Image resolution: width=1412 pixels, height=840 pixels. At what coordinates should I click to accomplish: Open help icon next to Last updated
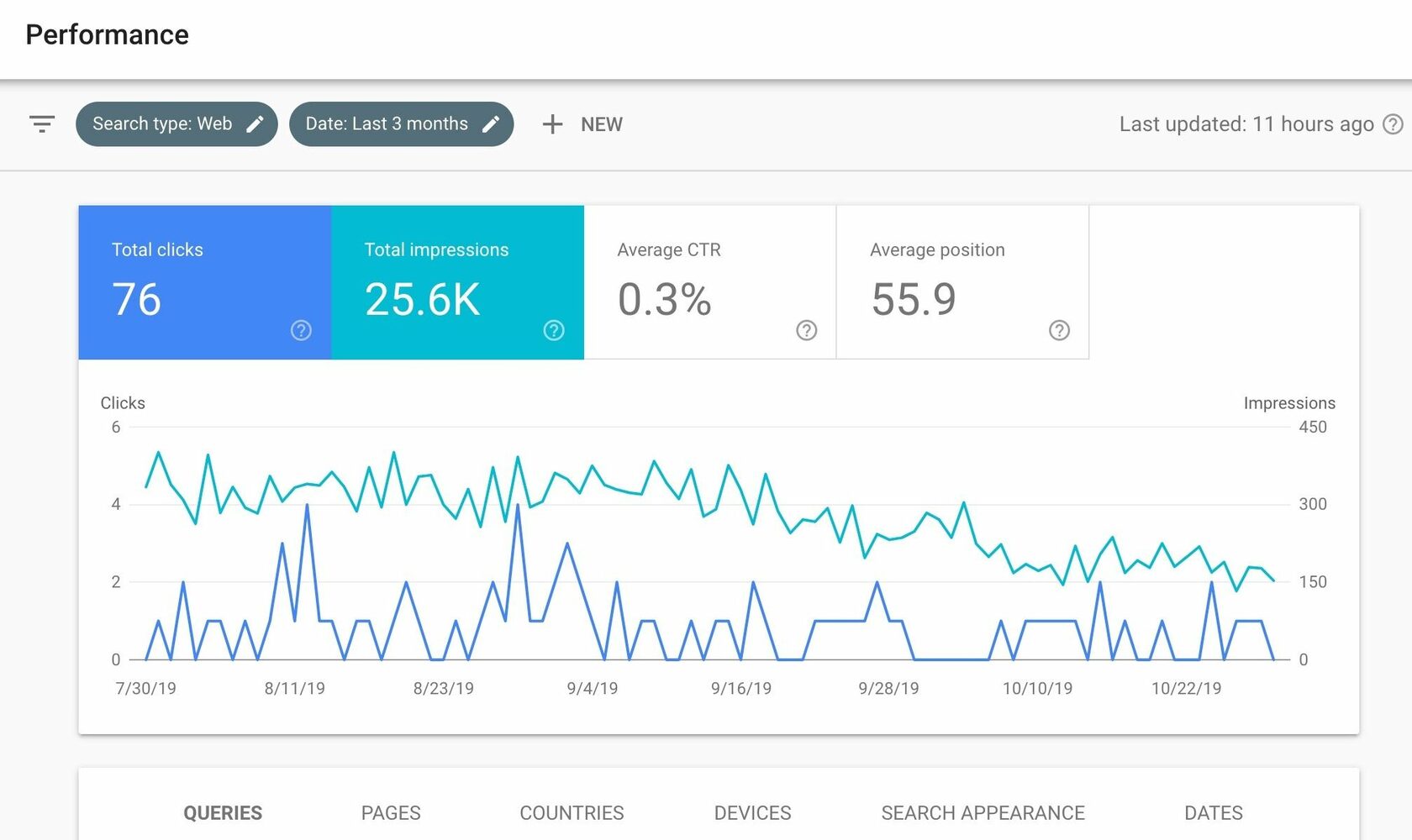1393,124
